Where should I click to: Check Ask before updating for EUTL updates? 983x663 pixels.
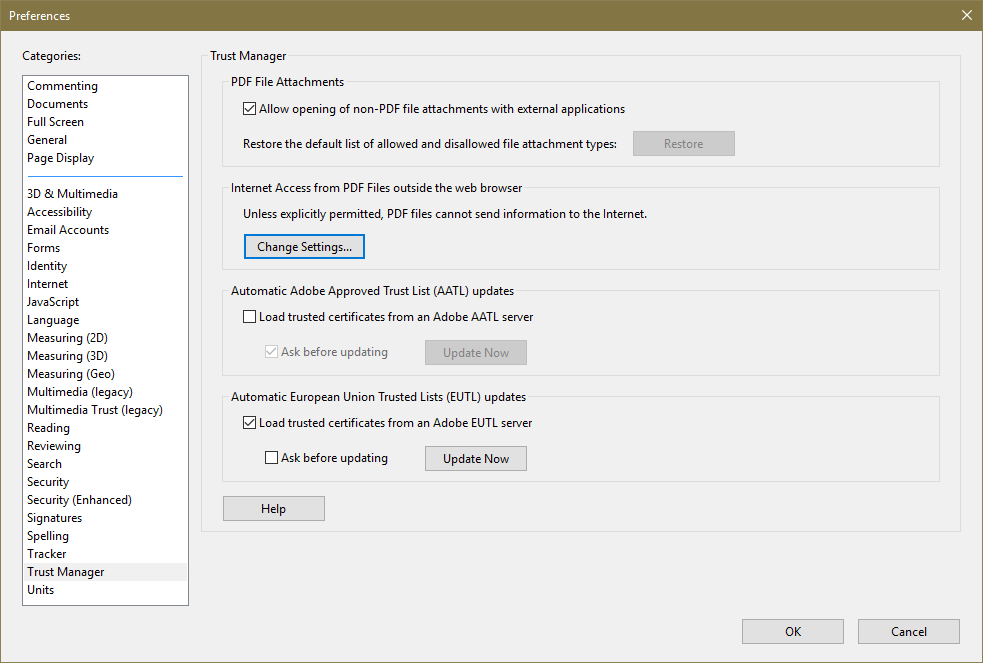click(271, 457)
